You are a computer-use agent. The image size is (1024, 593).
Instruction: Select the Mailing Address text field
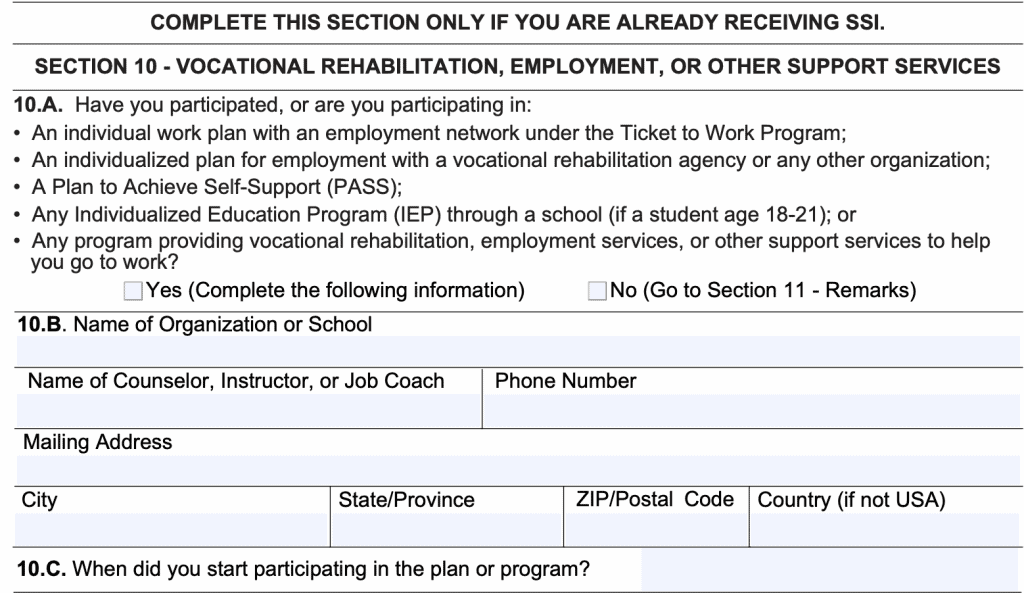point(518,470)
